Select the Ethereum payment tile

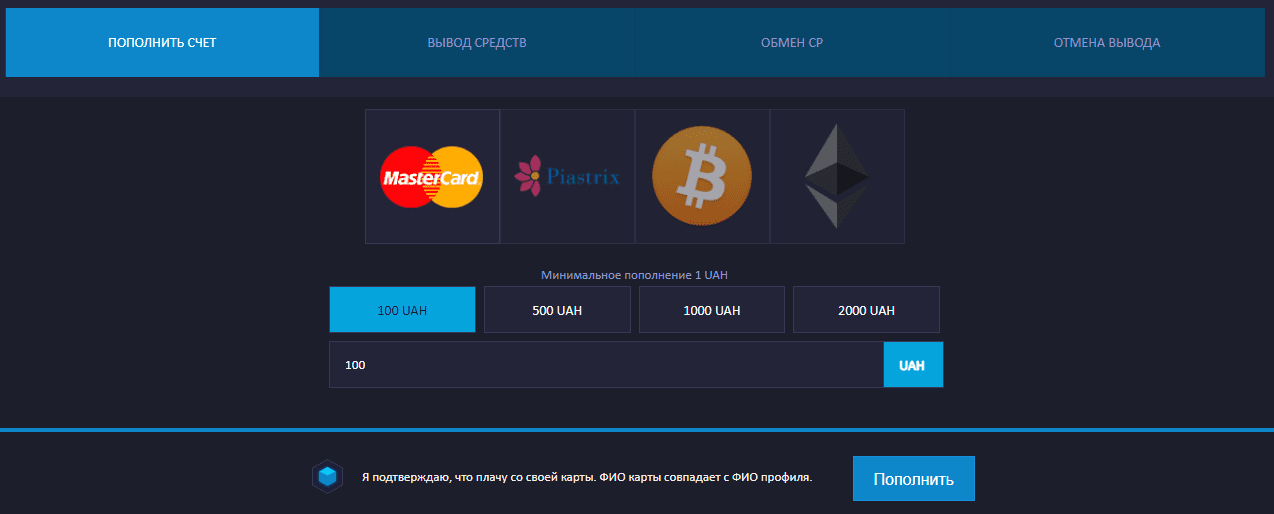pos(837,177)
